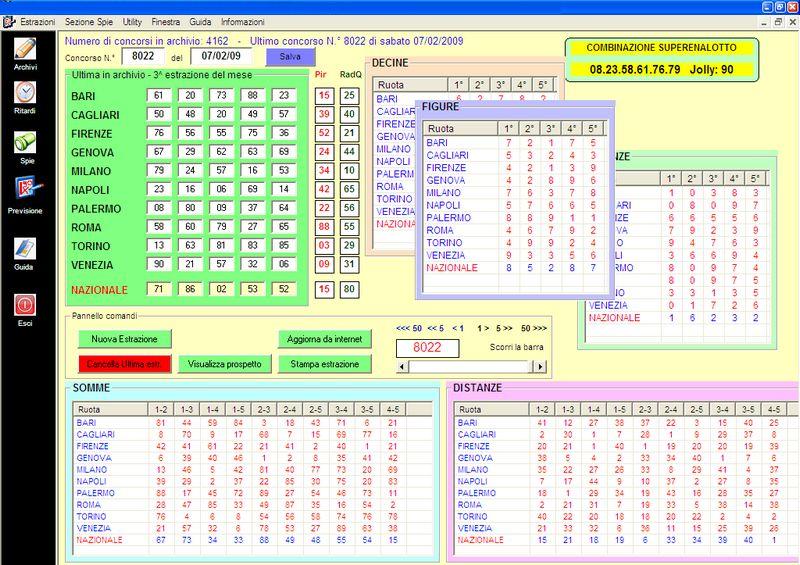The image size is (800, 565).
Task: Advance 5 draws with 5 >>
Action: pos(504,328)
